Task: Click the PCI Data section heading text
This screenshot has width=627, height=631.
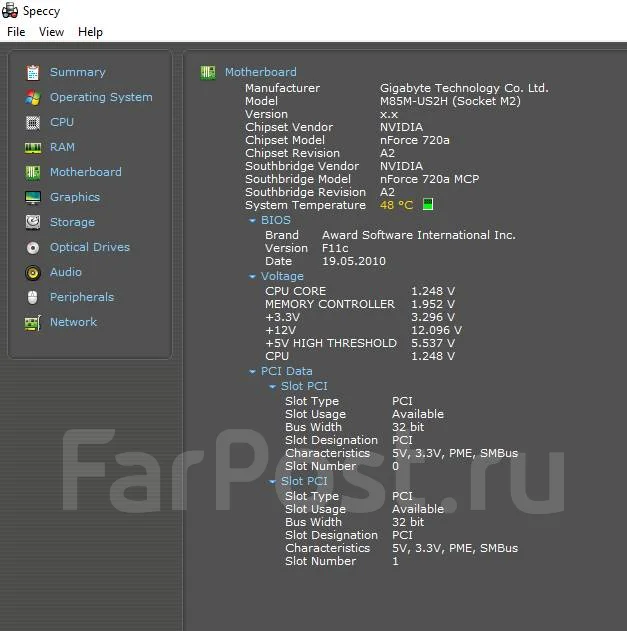Action: coord(287,371)
